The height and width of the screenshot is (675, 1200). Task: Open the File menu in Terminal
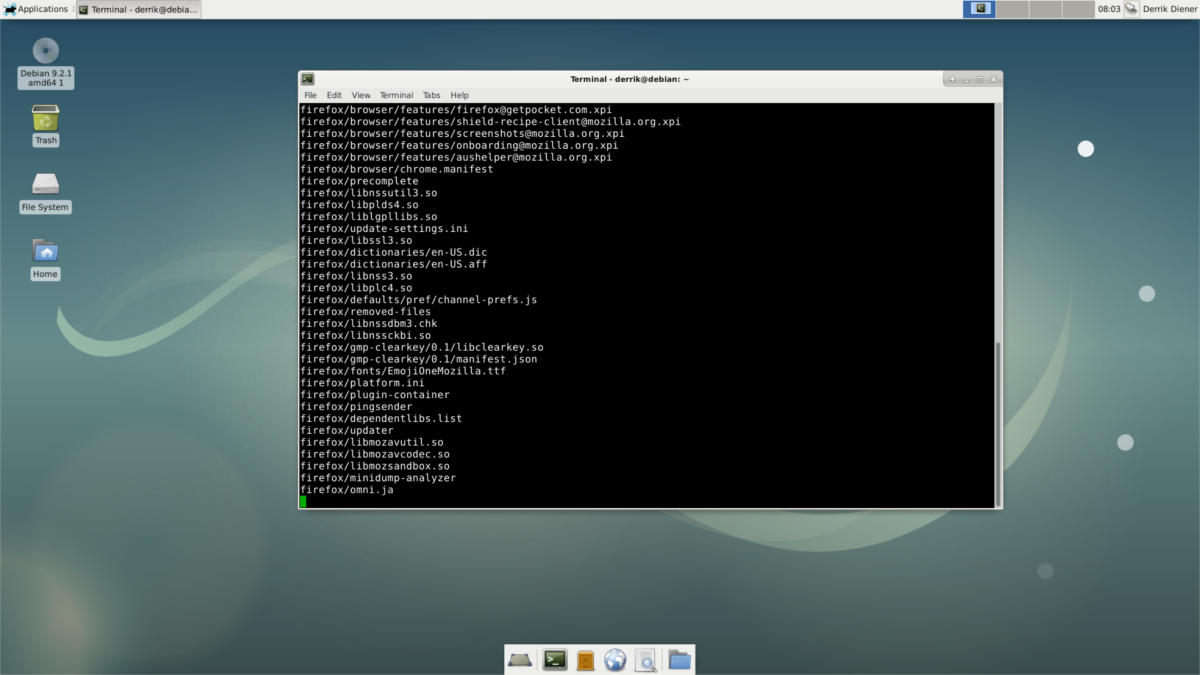coord(310,95)
